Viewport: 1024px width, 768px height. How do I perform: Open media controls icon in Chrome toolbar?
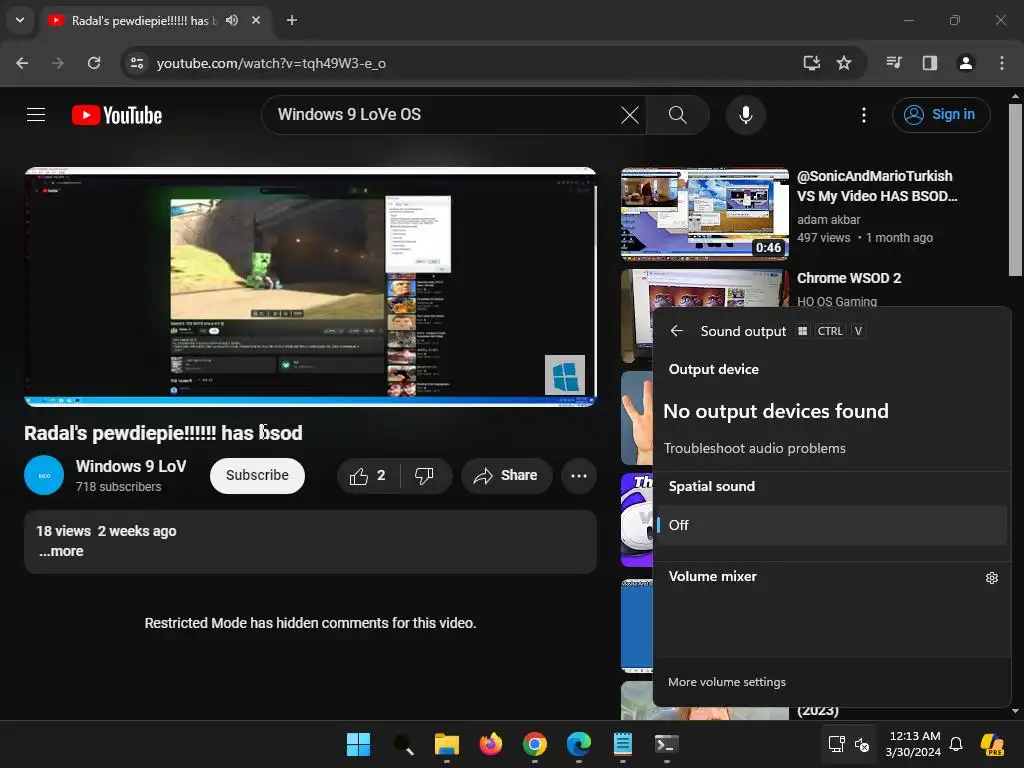(893, 63)
